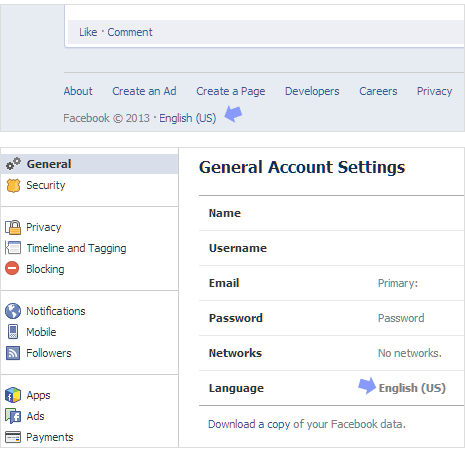465x456 pixels.
Task: Open Notifications settings
Action: click(x=56, y=311)
